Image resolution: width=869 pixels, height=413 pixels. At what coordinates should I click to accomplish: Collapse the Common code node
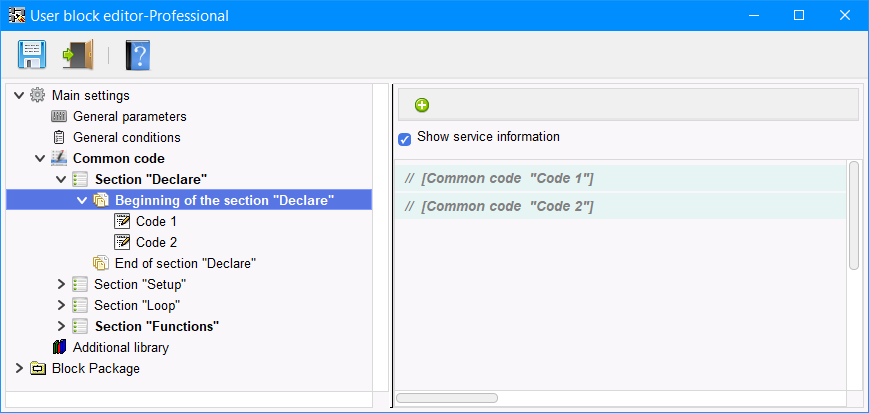[40, 159]
